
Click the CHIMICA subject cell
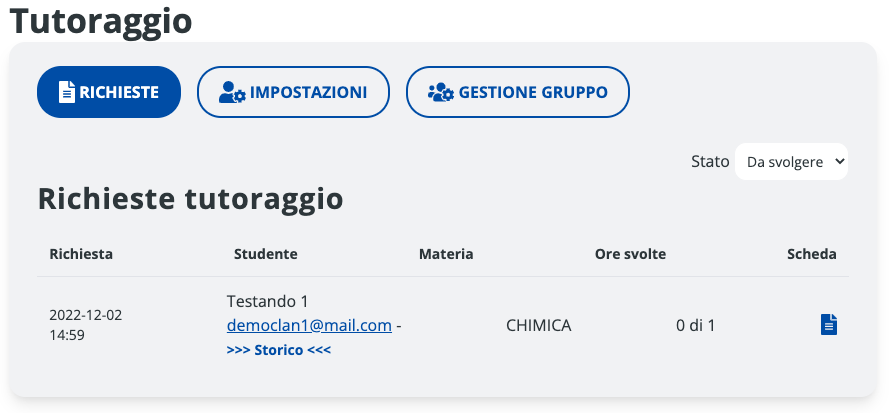(x=539, y=325)
